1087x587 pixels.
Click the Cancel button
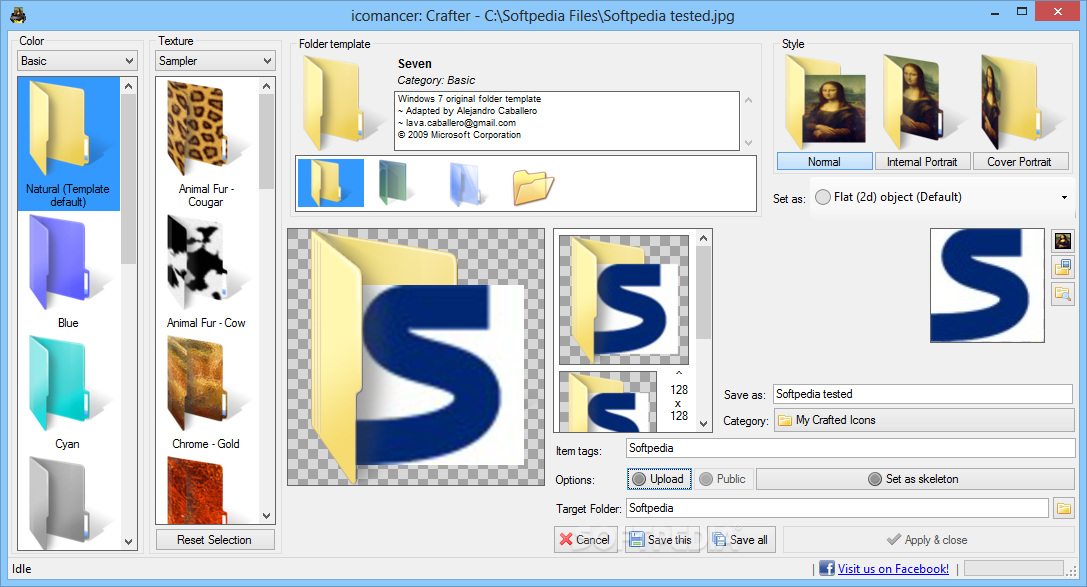[x=585, y=539]
